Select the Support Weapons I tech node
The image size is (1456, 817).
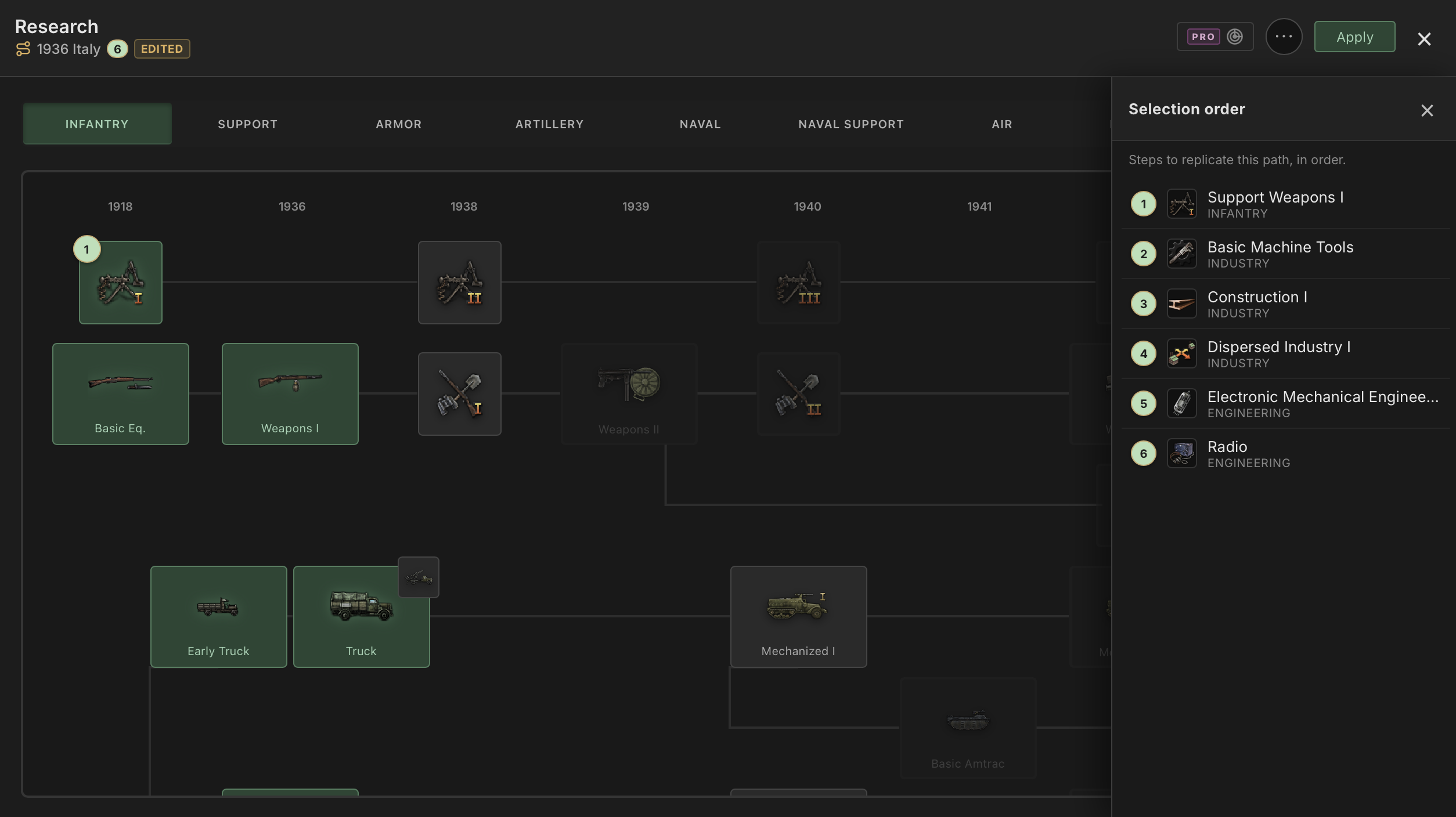point(121,283)
